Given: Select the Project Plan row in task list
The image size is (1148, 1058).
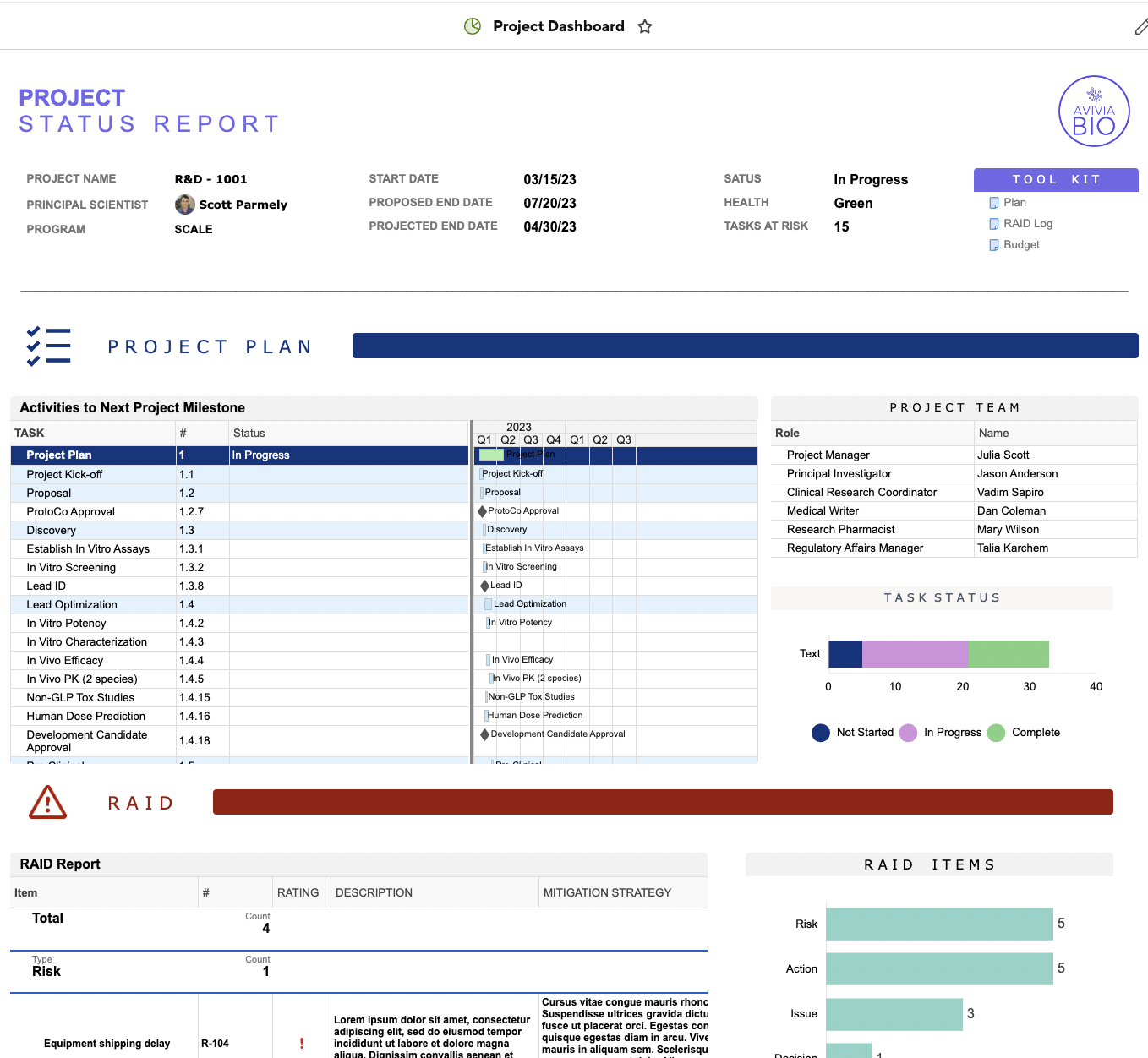Looking at the screenshot, I should [59, 455].
